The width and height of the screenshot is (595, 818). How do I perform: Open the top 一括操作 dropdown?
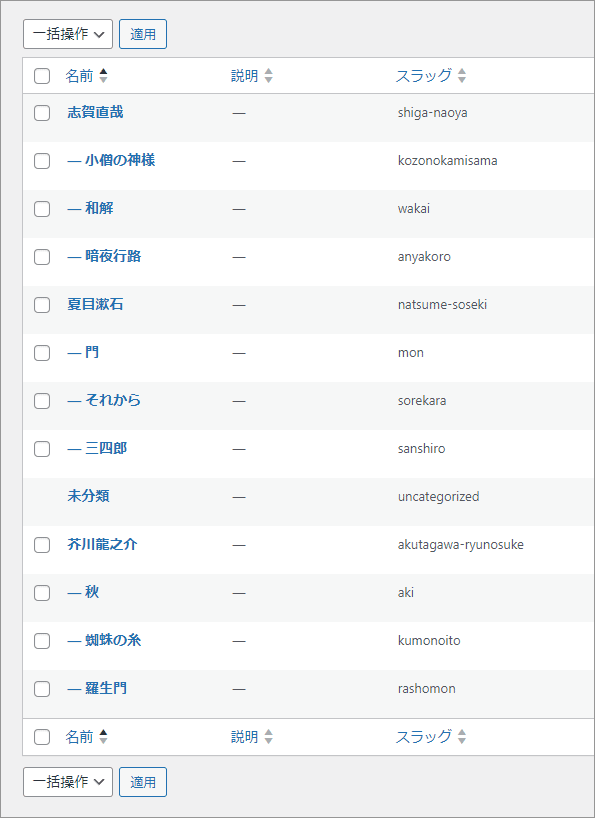click(x=68, y=34)
